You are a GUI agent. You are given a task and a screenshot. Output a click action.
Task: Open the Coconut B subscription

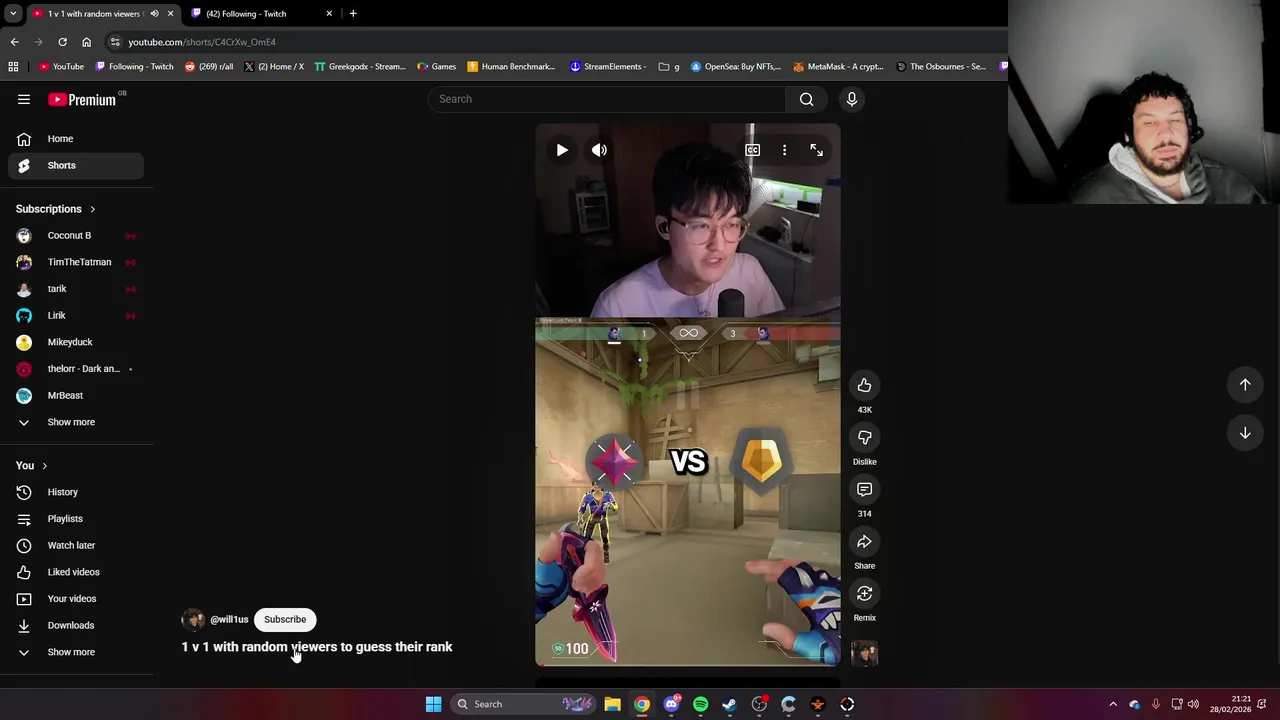coord(76,235)
